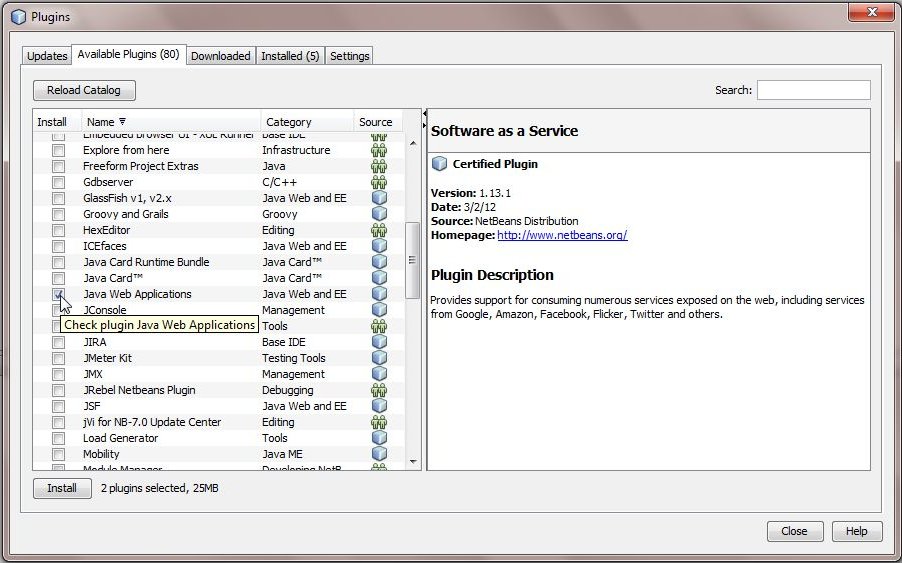This screenshot has height=563, width=902.
Task: Focus the Search input field
Action: (813, 90)
